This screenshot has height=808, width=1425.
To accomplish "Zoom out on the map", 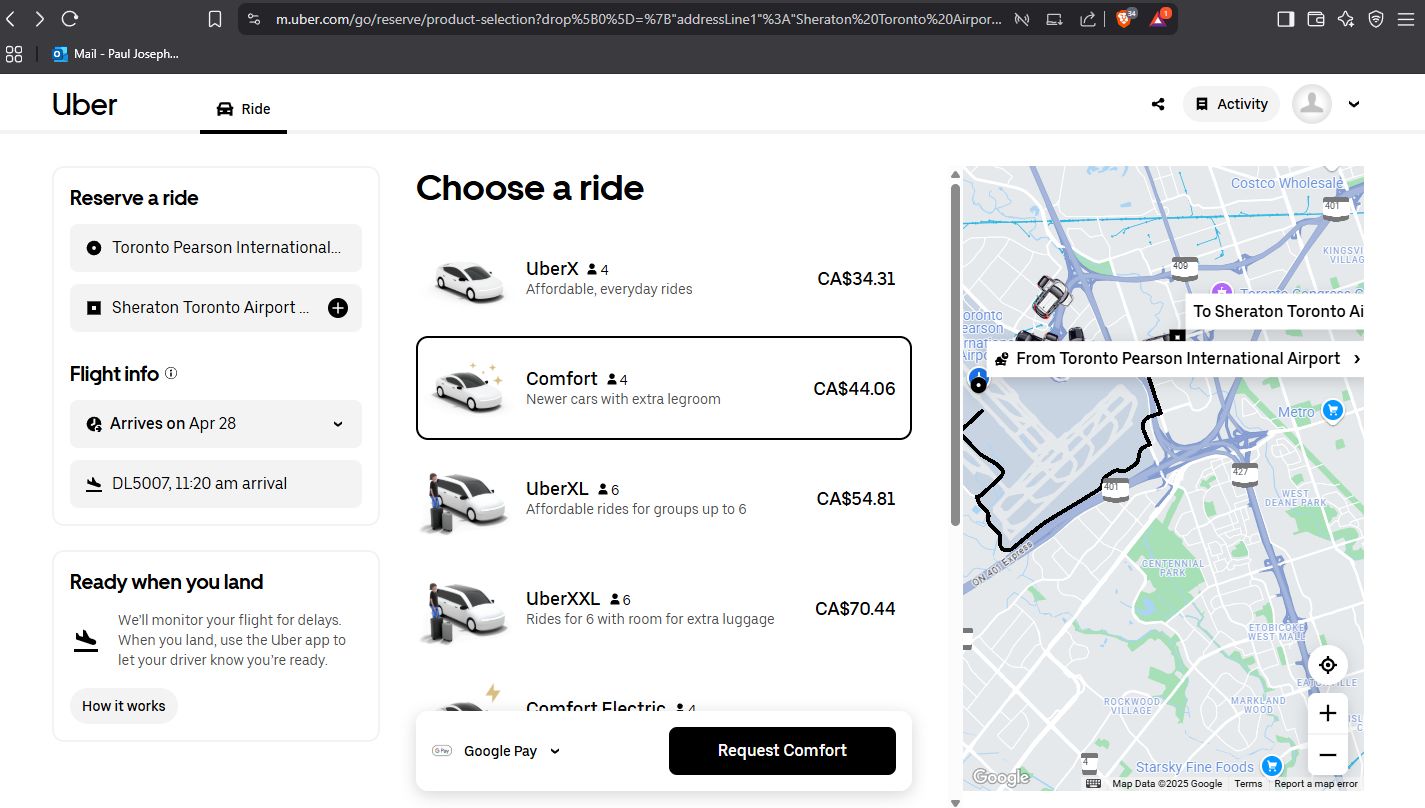I will [x=1327, y=755].
